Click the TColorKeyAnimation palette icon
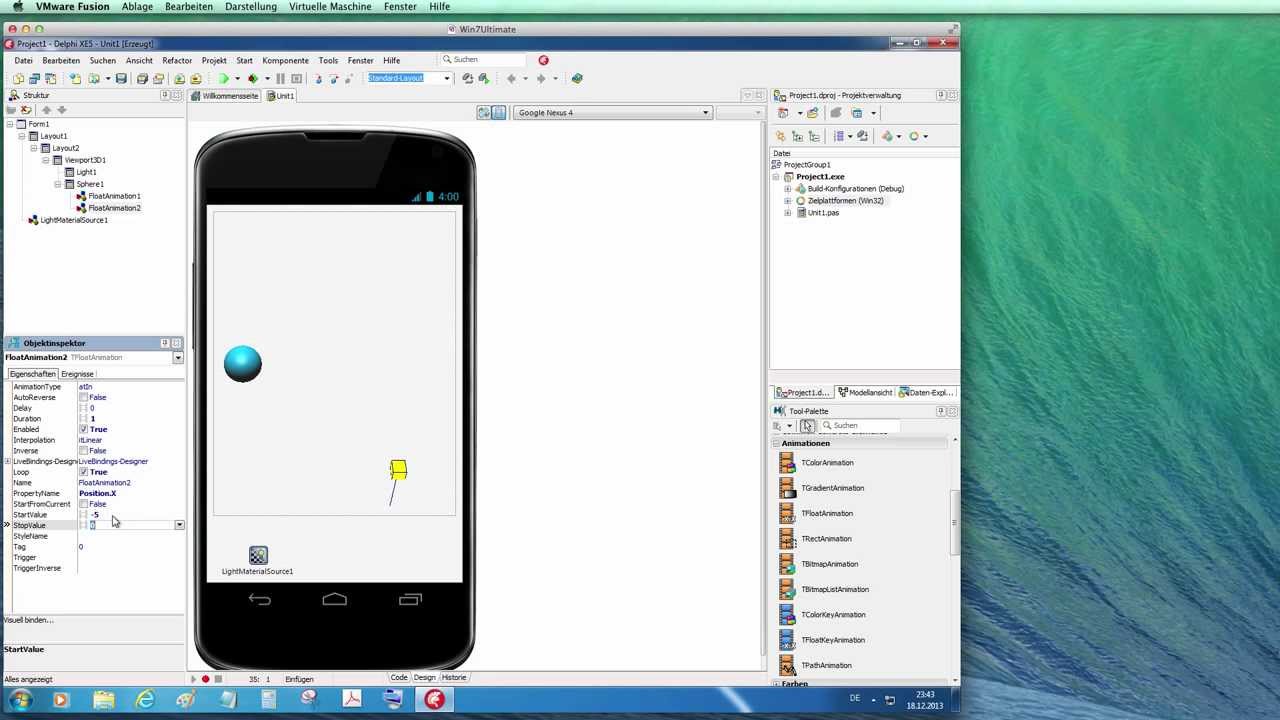Viewport: 1280px width, 720px height. [787, 615]
